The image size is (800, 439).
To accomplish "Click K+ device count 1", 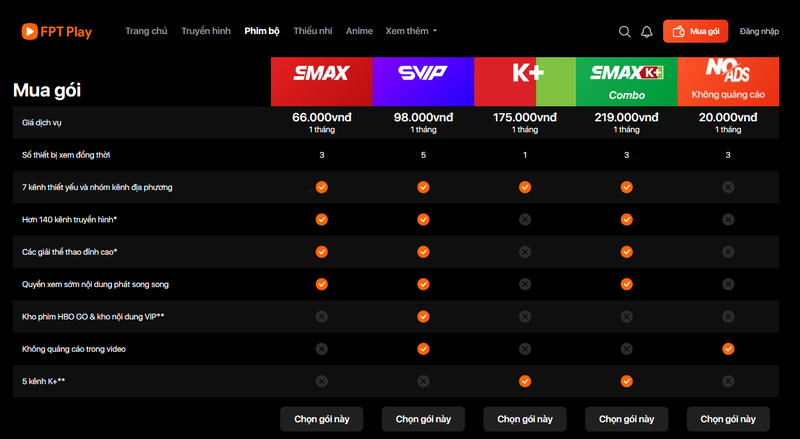I will click(525, 155).
